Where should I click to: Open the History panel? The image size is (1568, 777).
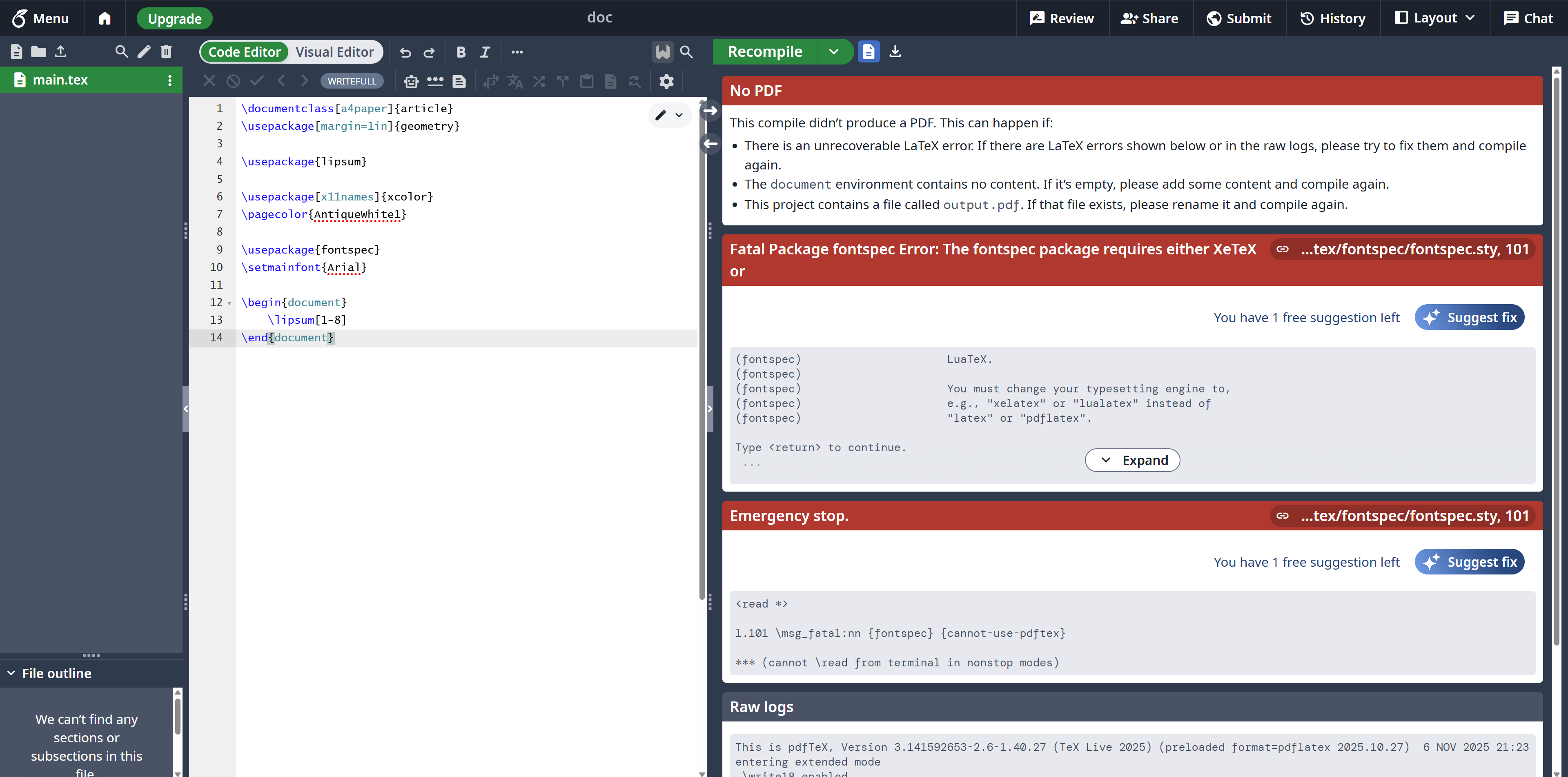tap(1332, 18)
